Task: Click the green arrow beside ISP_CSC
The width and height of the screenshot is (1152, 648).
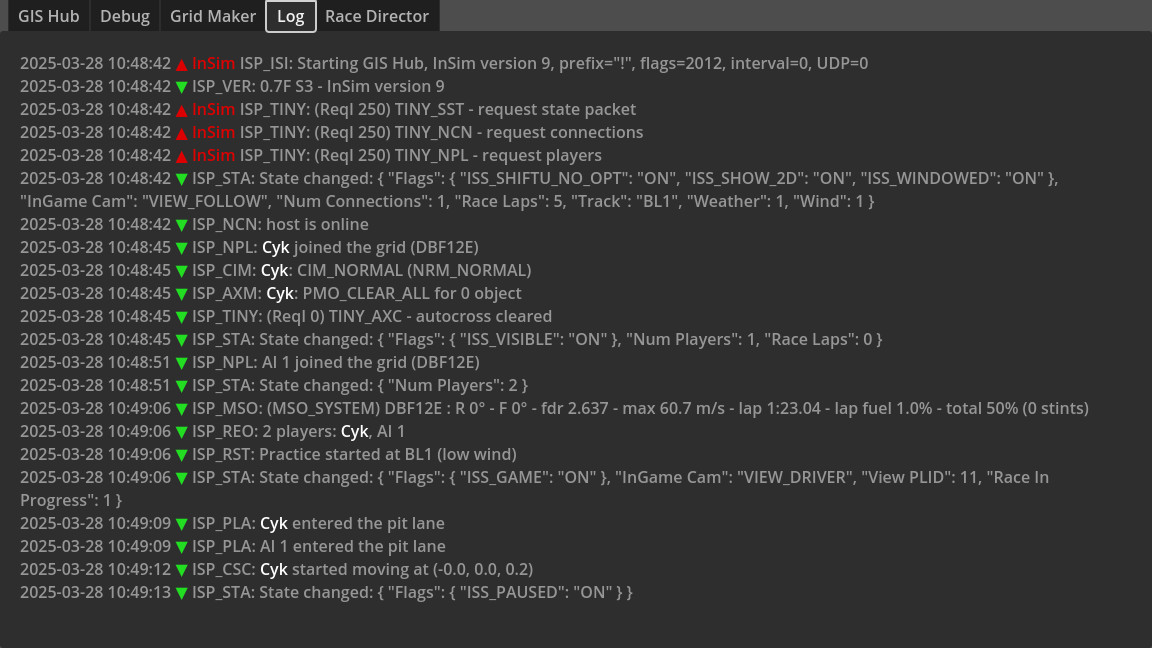Action: pos(182,570)
